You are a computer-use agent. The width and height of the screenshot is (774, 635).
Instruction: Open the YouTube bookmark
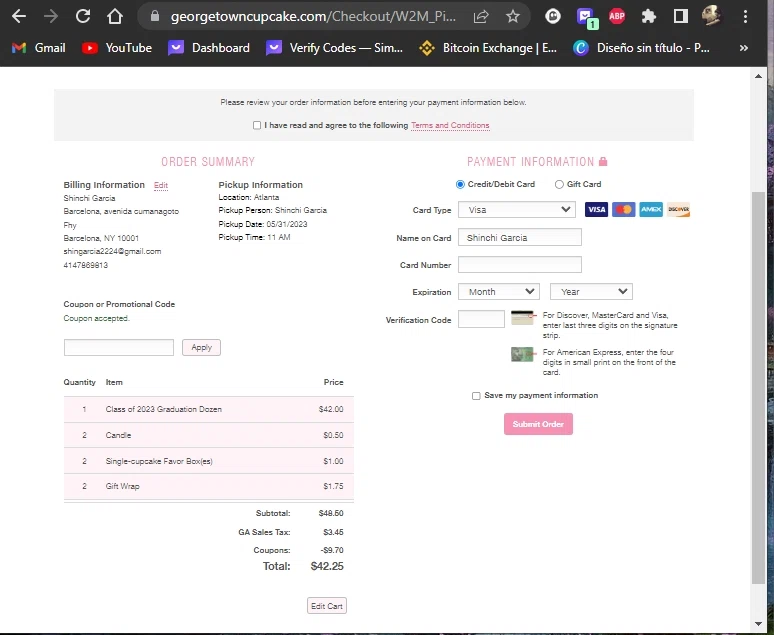pos(117,48)
